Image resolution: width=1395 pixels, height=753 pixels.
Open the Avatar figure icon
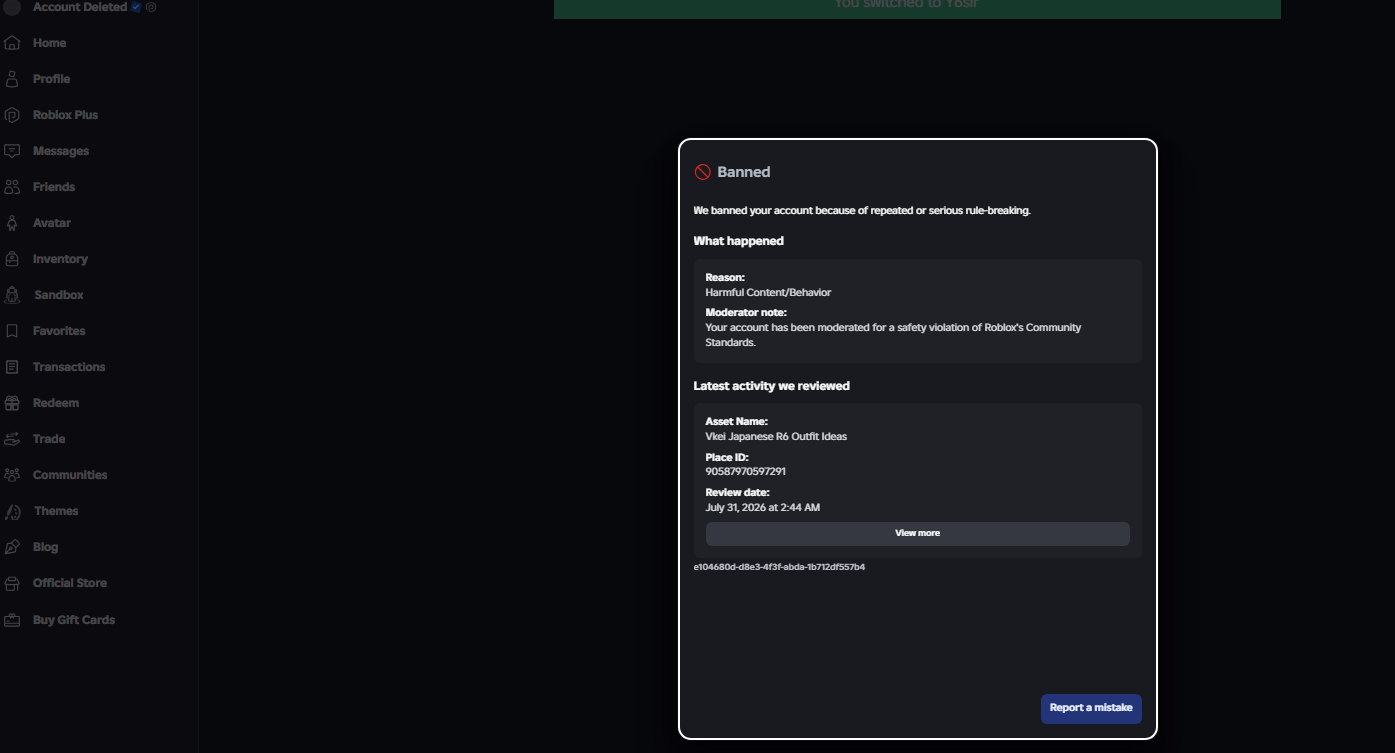(x=12, y=223)
